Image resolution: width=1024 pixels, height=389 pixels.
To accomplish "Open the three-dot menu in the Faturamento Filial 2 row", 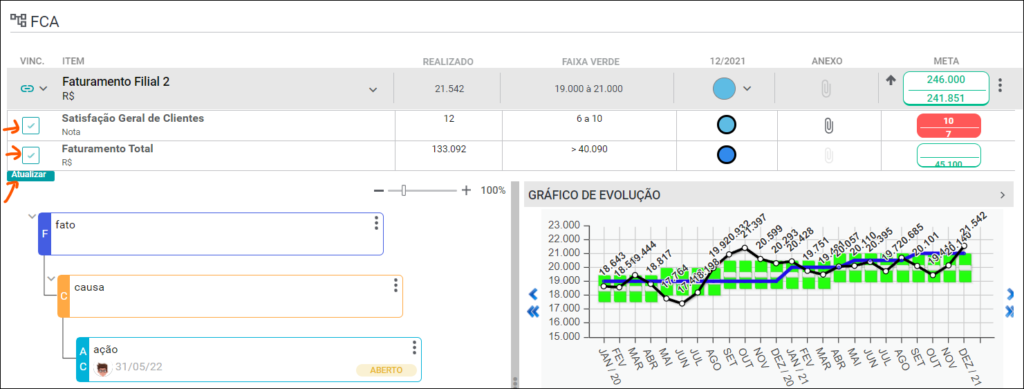I will tap(1000, 85).
